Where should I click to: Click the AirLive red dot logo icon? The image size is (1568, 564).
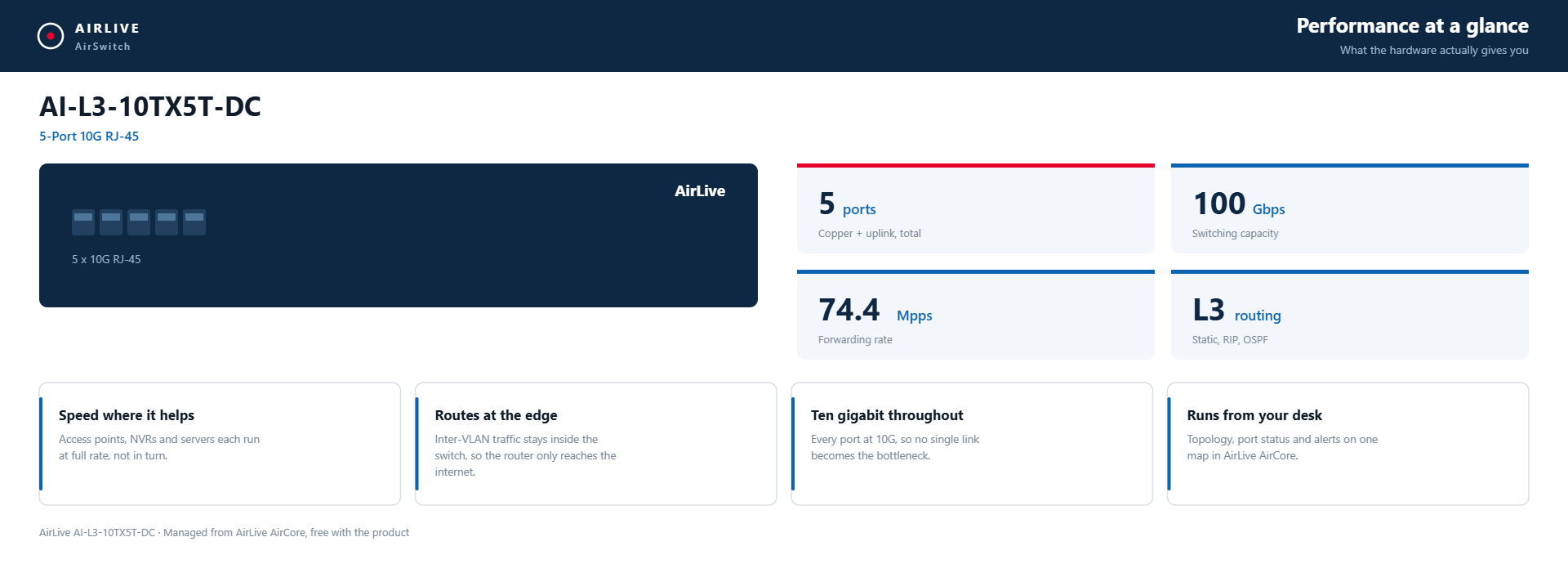coord(51,36)
